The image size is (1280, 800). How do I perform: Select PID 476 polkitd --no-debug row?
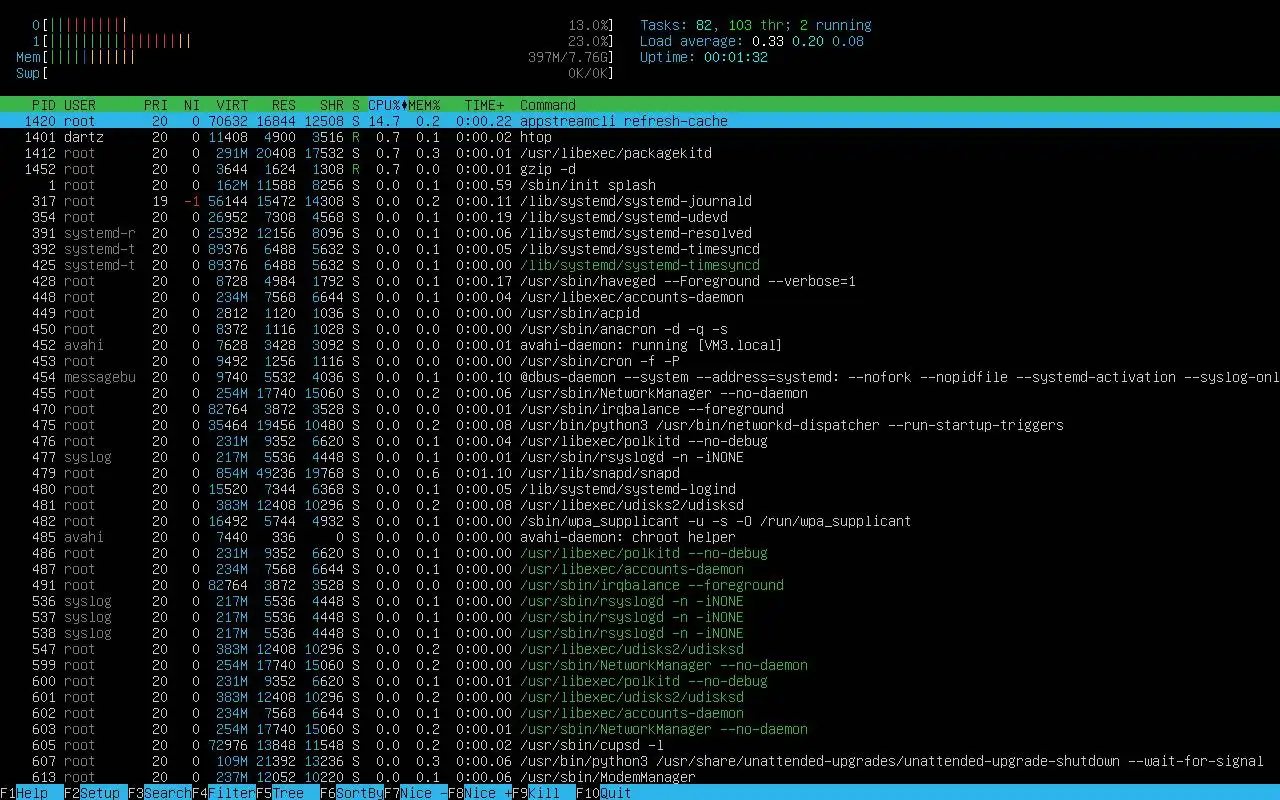tap(640, 441)
